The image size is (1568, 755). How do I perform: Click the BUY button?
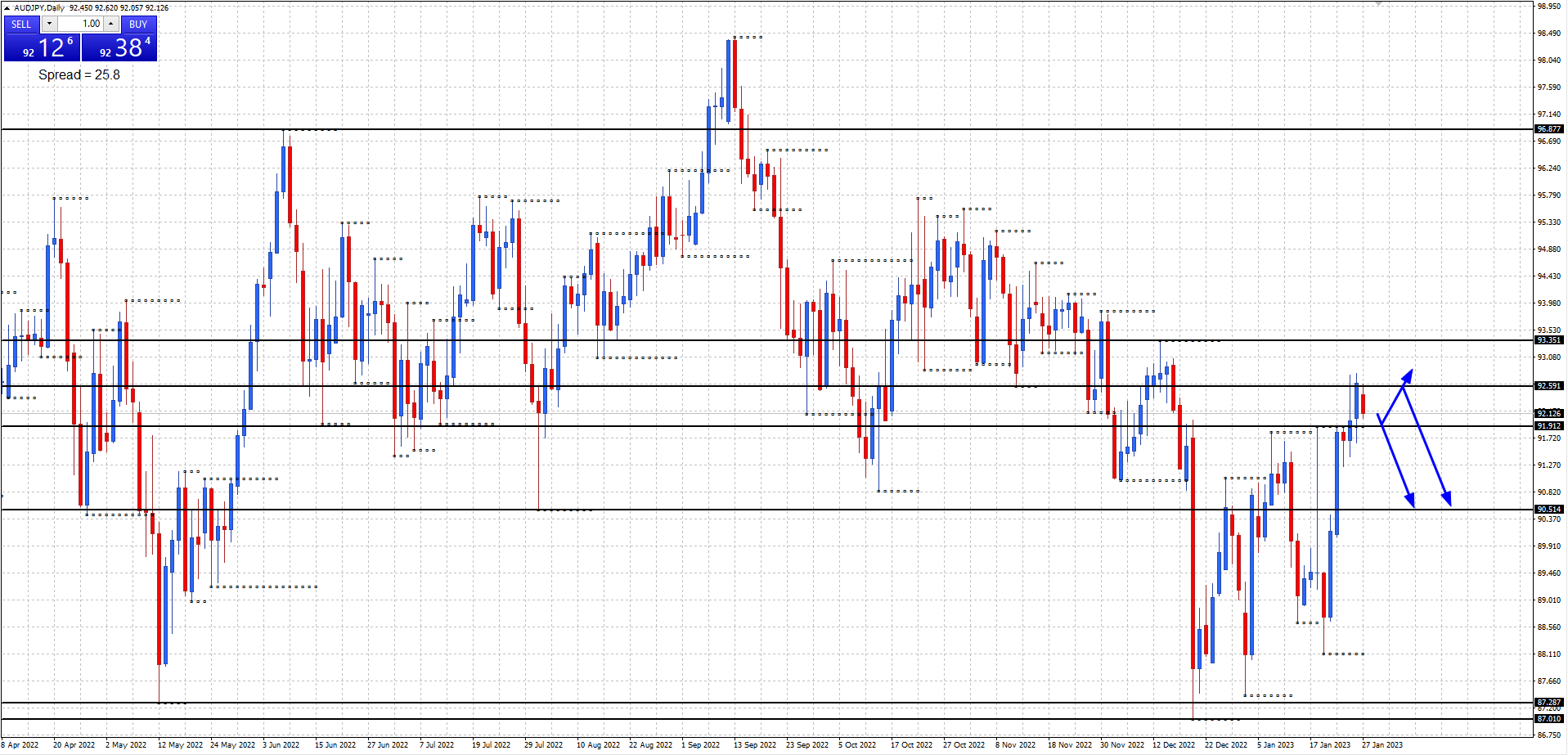pyautogui.click(x=138, y=24)
